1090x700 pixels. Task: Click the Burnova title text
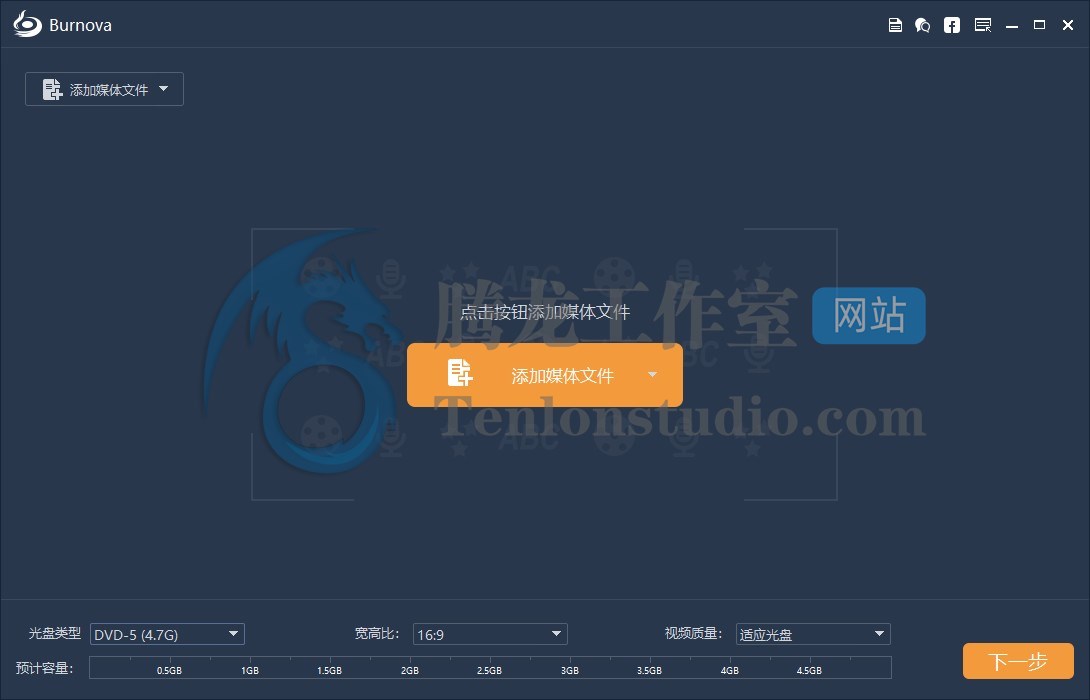(x=81, y=25)
